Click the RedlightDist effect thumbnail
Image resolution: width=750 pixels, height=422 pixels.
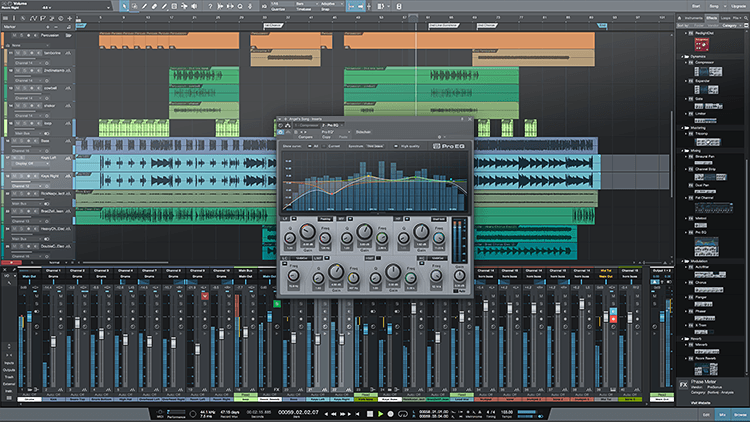click(x=702, y=44)
